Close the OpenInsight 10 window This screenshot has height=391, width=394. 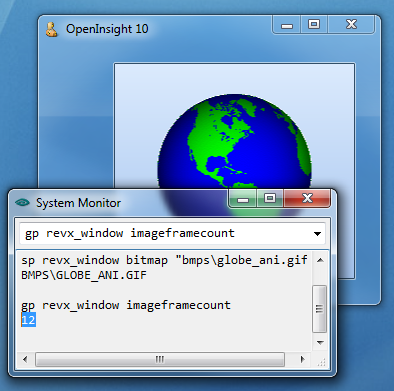[351, 25]
